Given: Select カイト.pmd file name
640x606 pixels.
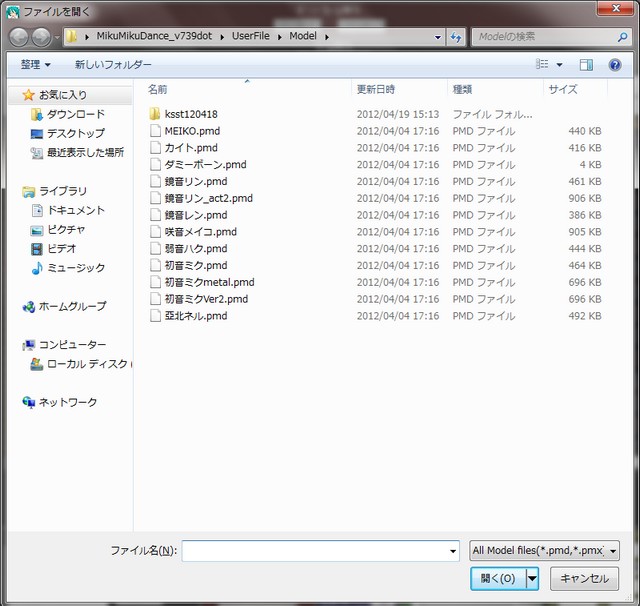Looking at the screenshot, I should 191,148.
